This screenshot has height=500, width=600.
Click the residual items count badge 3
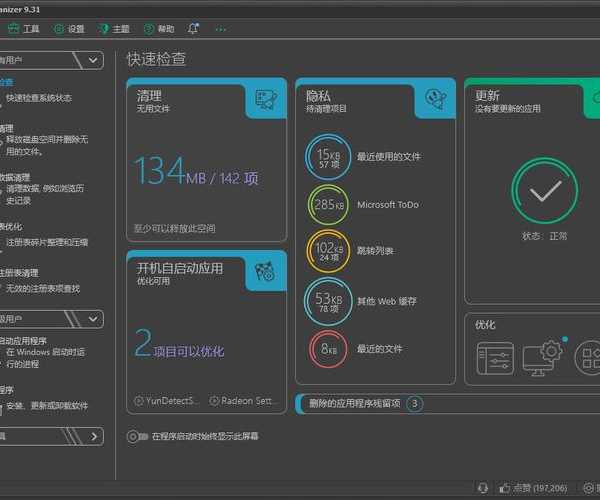pyautogui.click(x=414, y=404)
